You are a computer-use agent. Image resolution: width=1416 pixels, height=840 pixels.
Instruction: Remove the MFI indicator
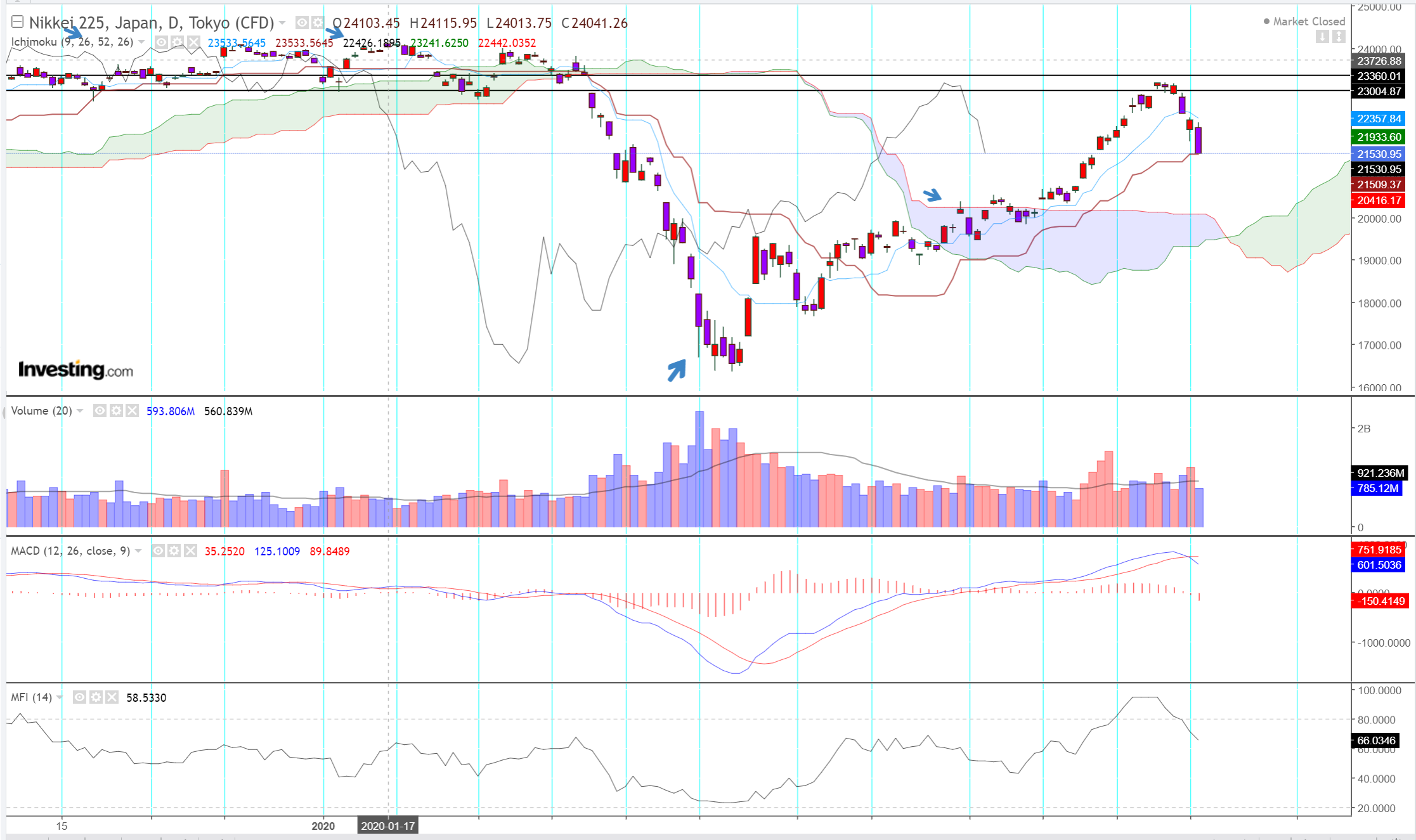tap(112, 697)
